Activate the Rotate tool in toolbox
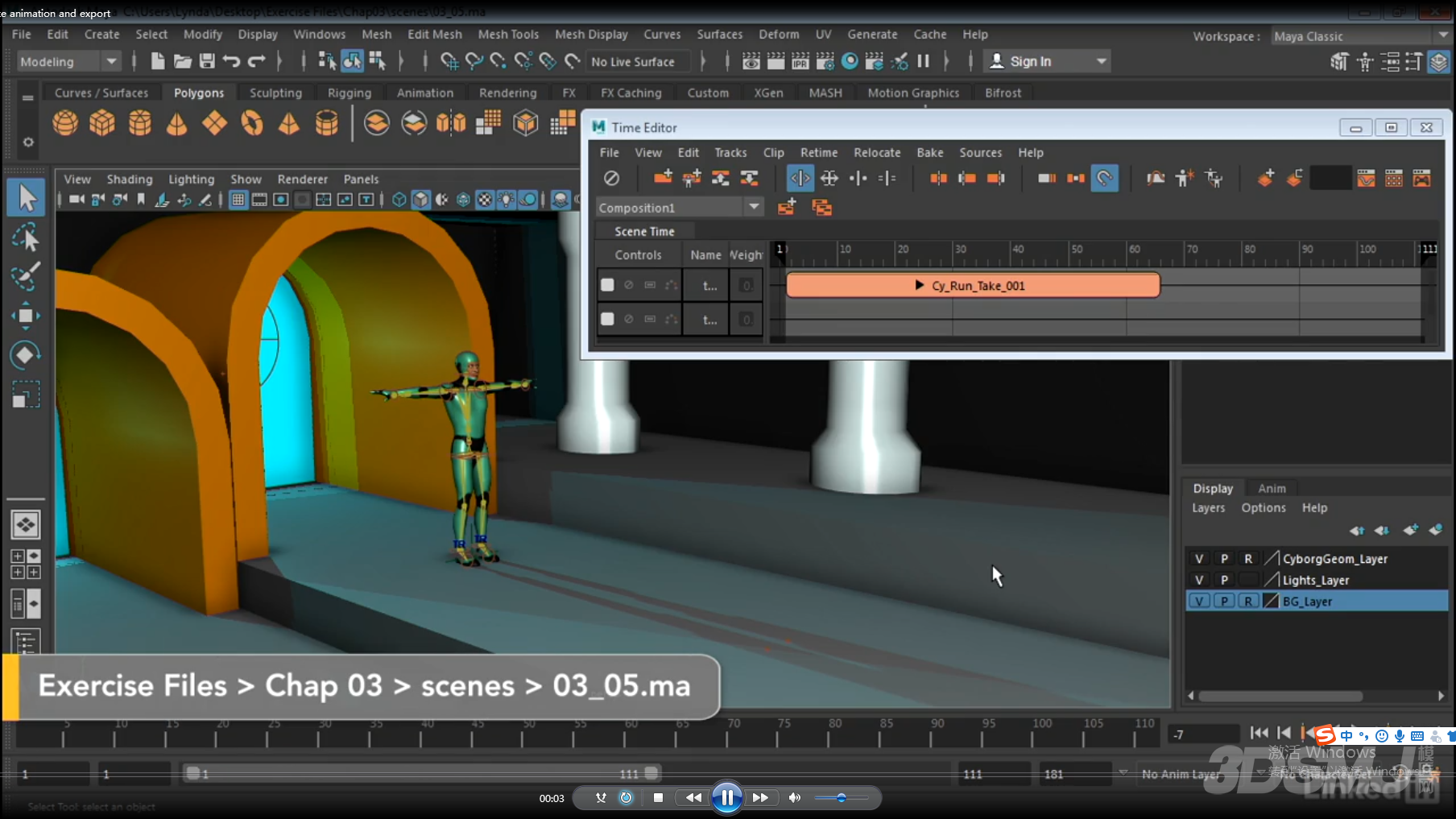The height and width of the screenshot is (819, 1456). point(26,355)
